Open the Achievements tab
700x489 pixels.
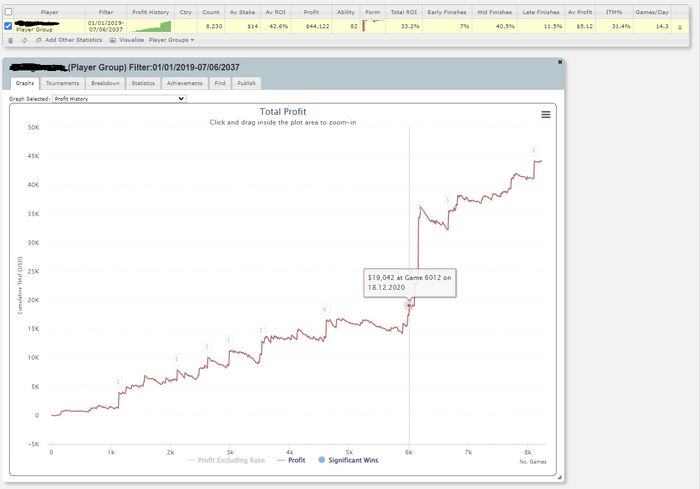click(185, 83)
